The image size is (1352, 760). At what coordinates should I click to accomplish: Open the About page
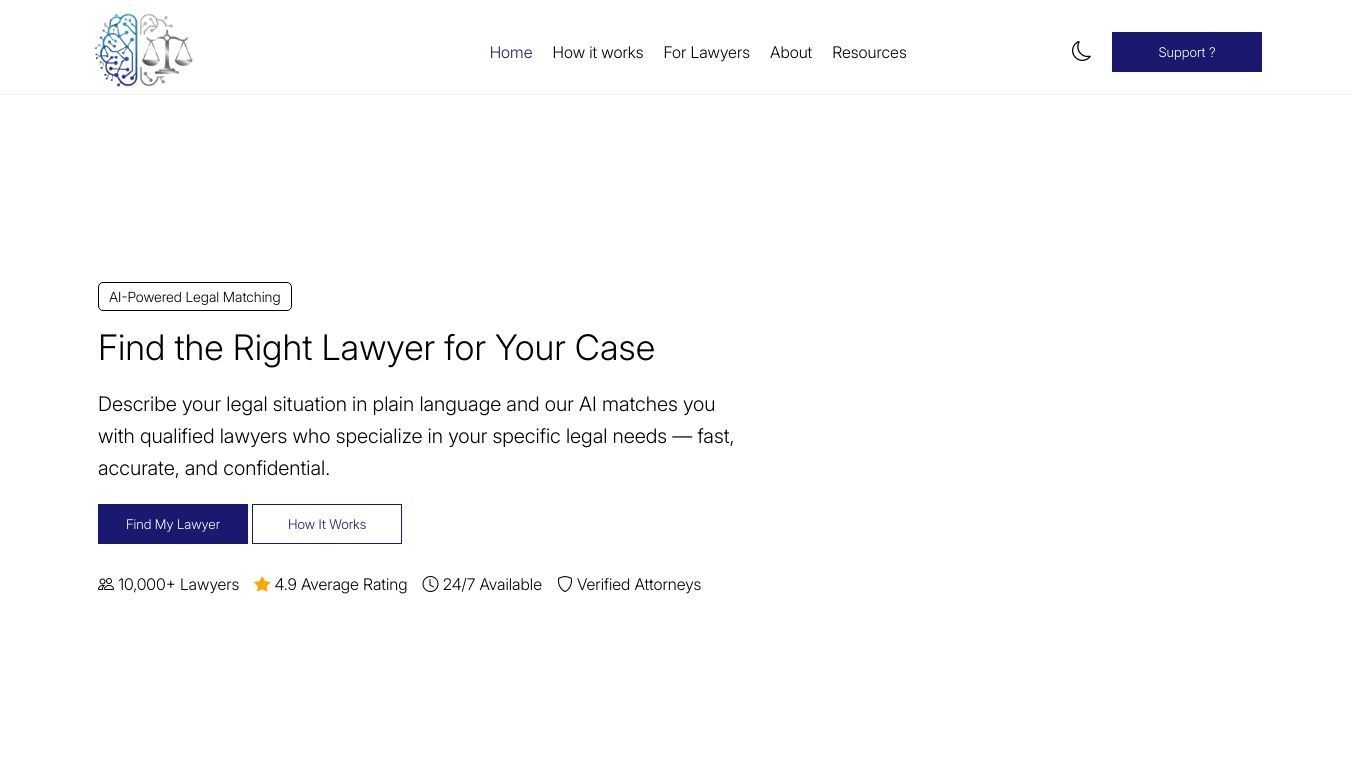coord(790,52)
